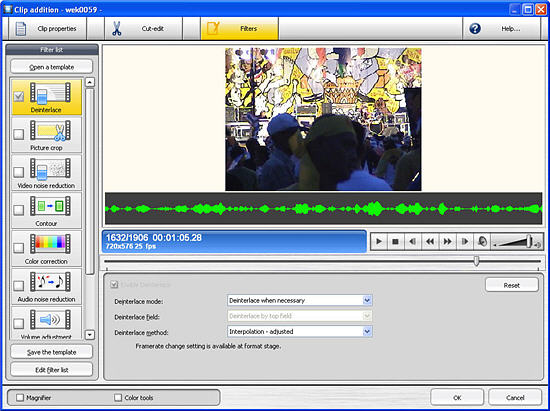The height and width of the screenshot is (411, 550).
Task: Open the Deinterlace mode dropdown
Action: point(300,301)
